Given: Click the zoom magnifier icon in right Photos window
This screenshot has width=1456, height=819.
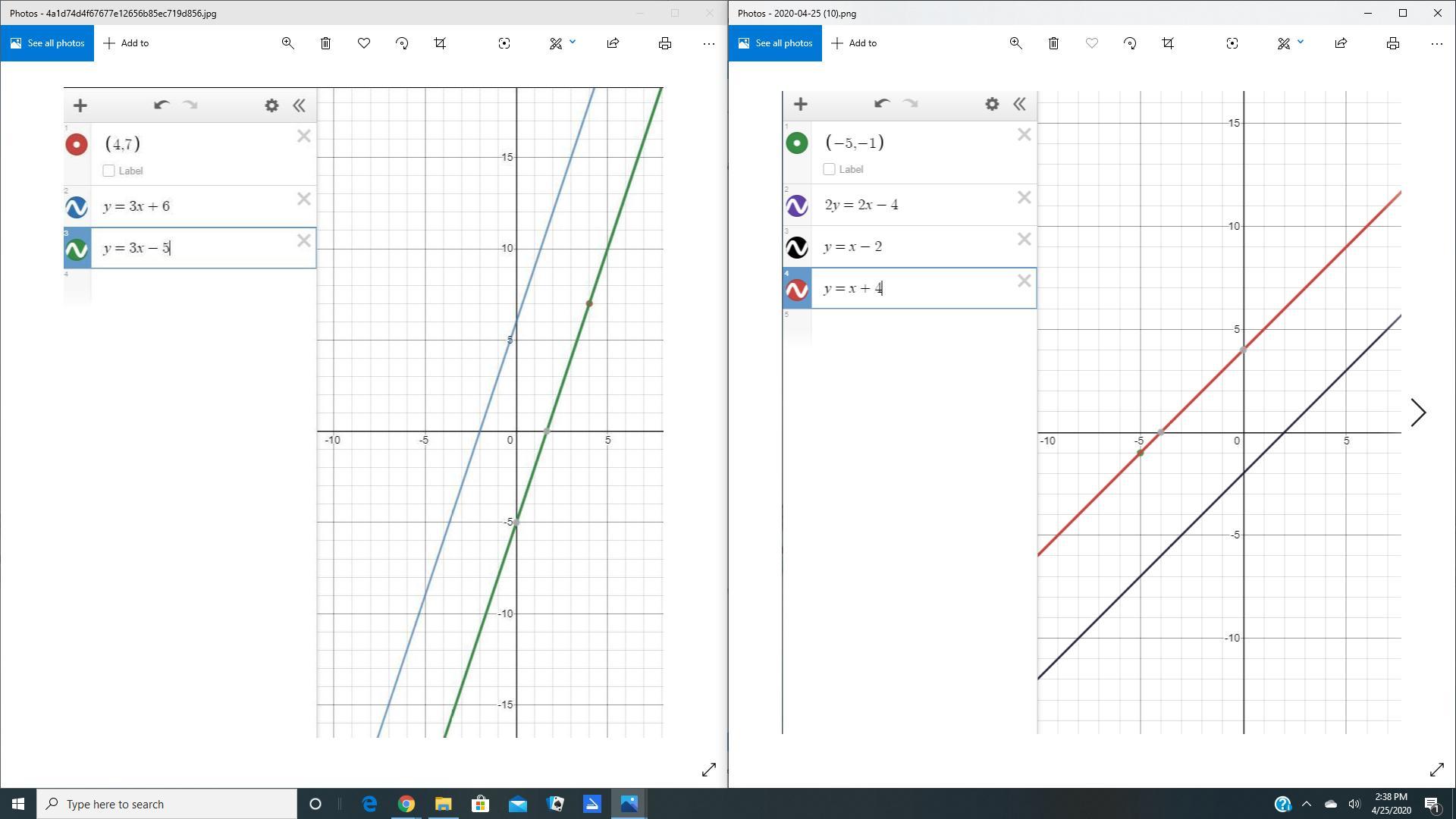Looking at the screenshot, I should (x=1015, y=43).
